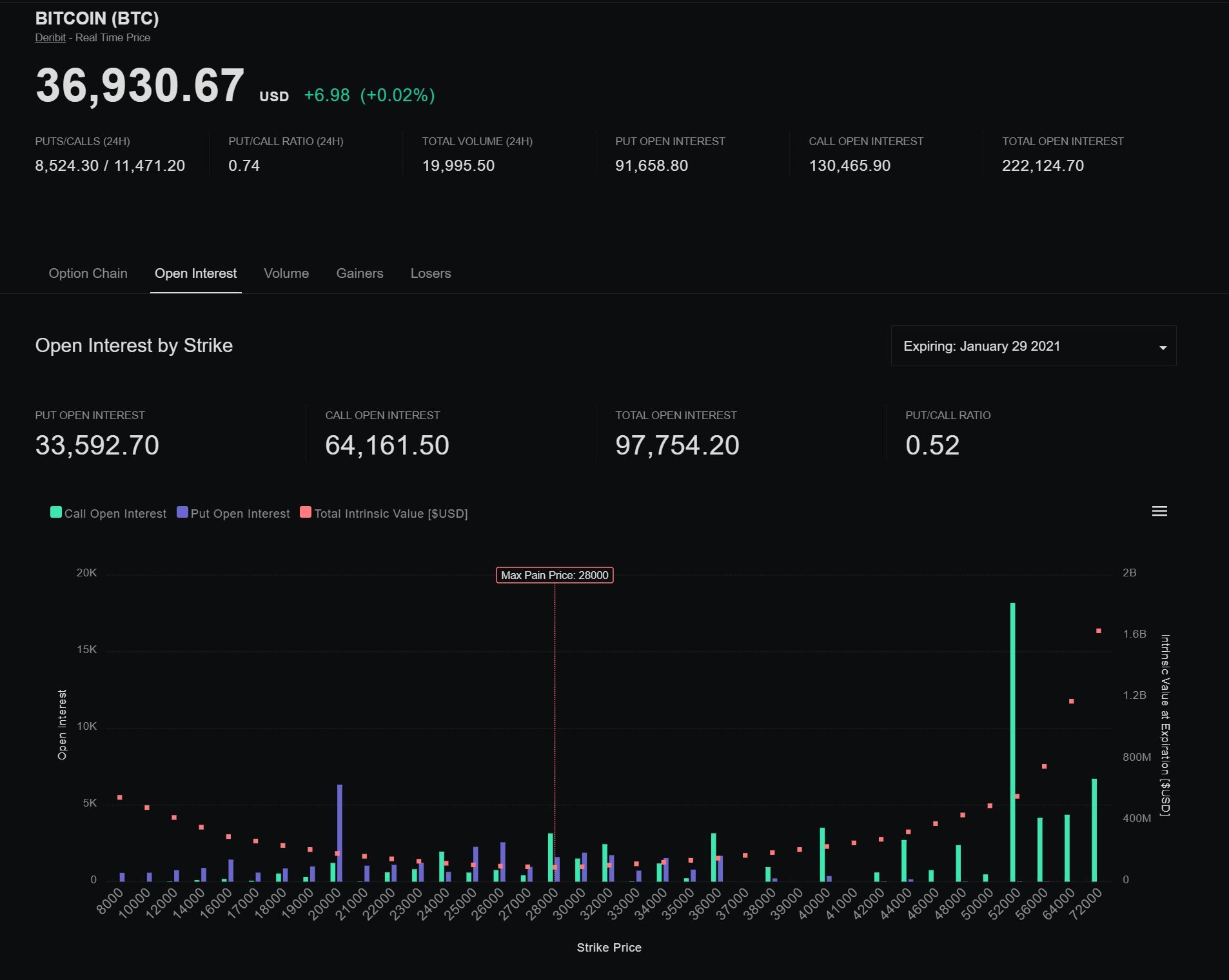Click total volume value 19,995.50
Viewport: 1229px width, 980px height.
coord(458,166)
